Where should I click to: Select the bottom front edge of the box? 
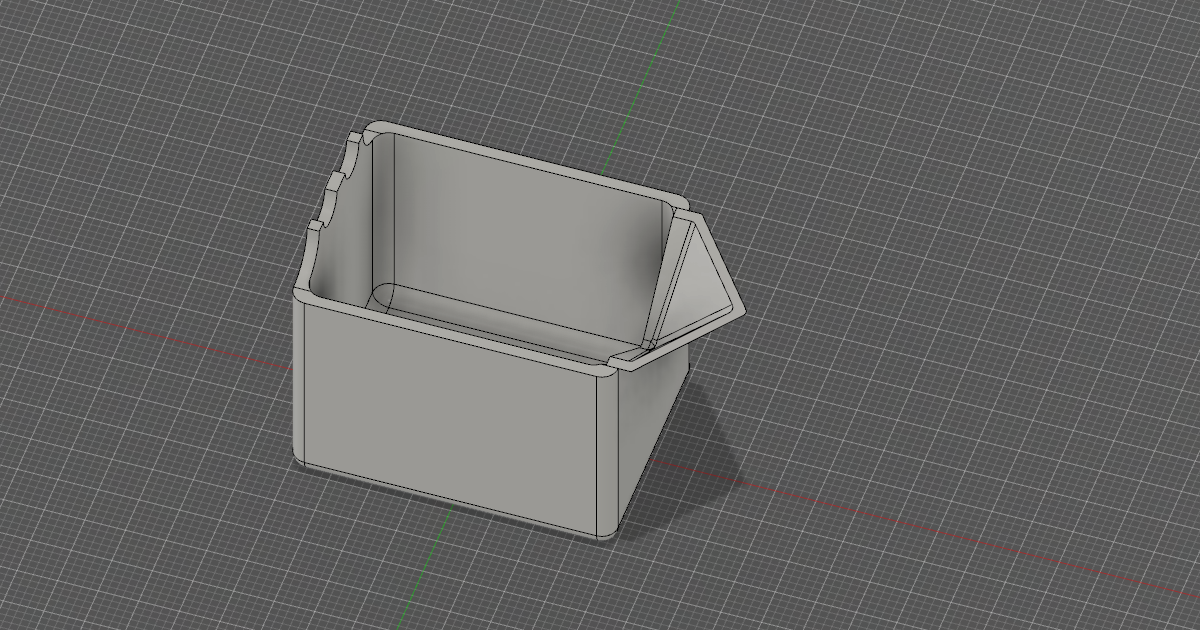(x=450, y=499)
